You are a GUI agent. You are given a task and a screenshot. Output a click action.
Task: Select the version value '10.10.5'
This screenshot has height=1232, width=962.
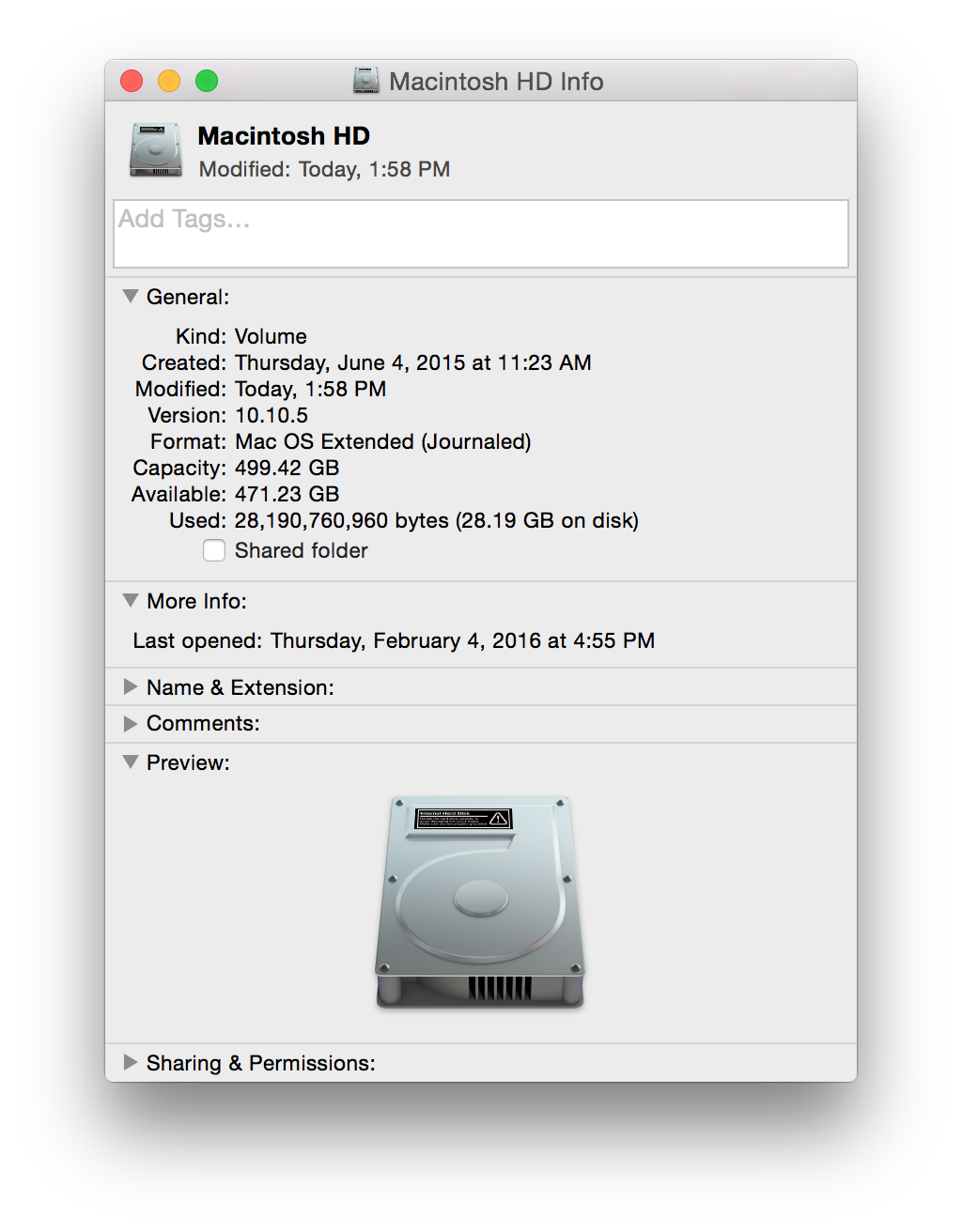(x=272, y=415)
